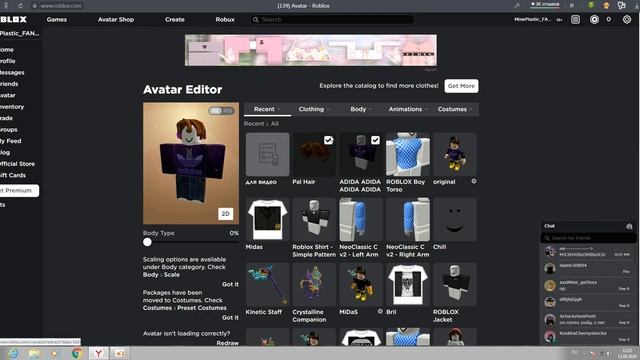Image resolution: width=640 pixels, height=360 pixels.
Task: Dismiss the scaling tip with Got it
Action: point(230,284)
